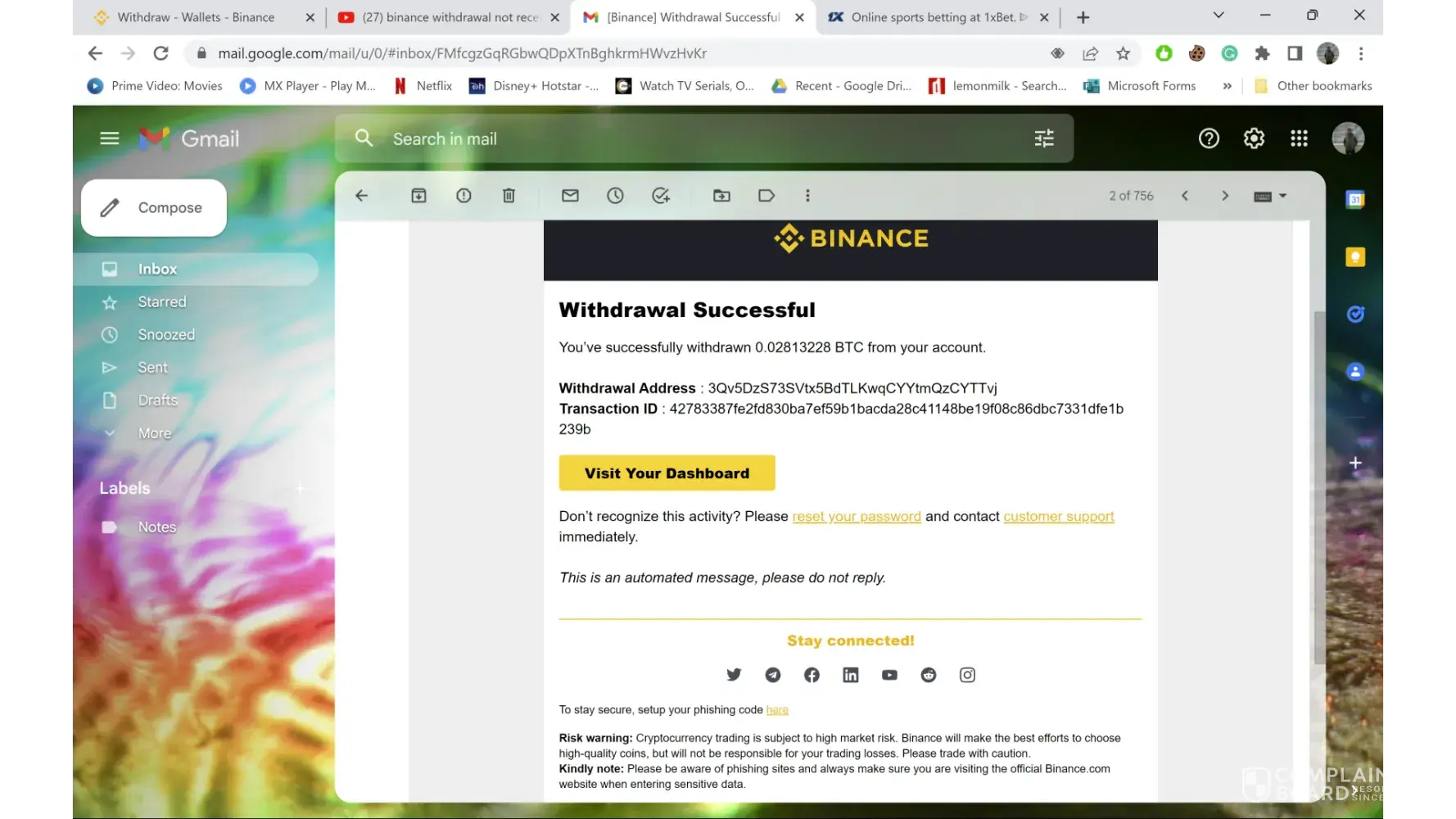Click the Visit Your Dashboard button
Image resolution: width=1456 pixels, height=819 pixels.
pos(667,473)
